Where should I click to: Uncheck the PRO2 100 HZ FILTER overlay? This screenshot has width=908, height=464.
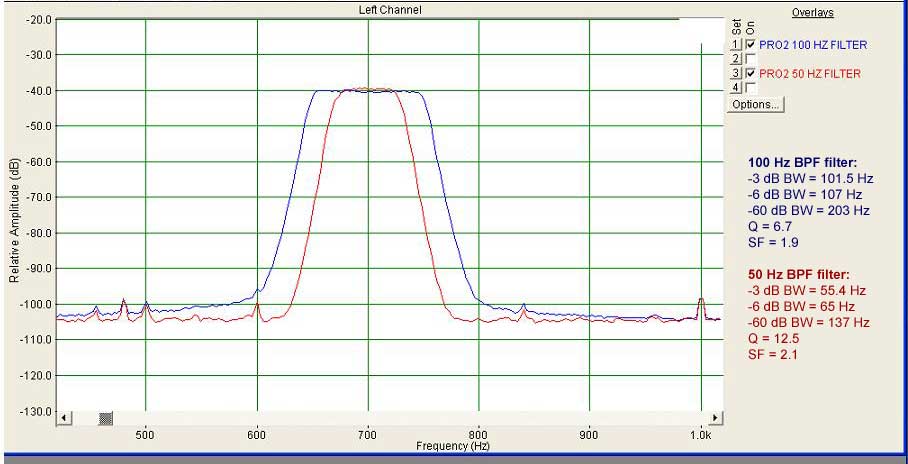tap(750, 44)
